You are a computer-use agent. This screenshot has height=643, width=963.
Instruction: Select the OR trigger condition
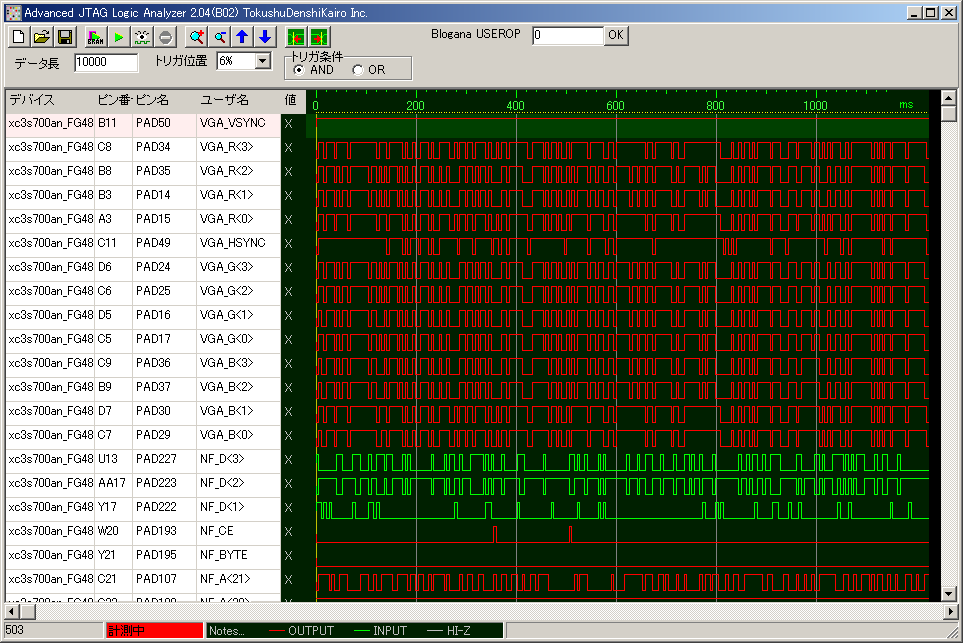click(358, 70)
